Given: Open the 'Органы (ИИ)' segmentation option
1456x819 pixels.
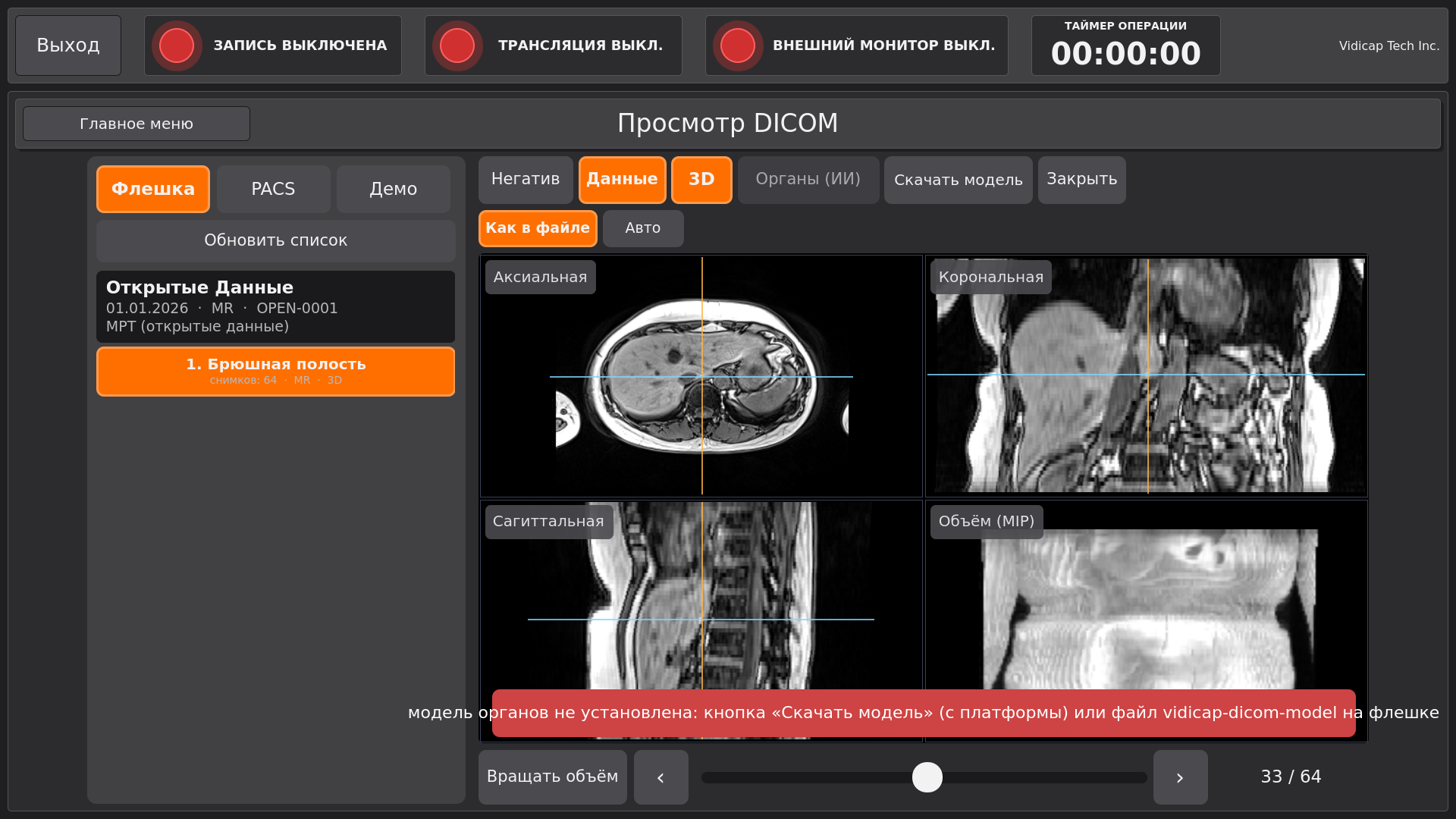Looking at the screenshot, I should click(x=808, y=180).
